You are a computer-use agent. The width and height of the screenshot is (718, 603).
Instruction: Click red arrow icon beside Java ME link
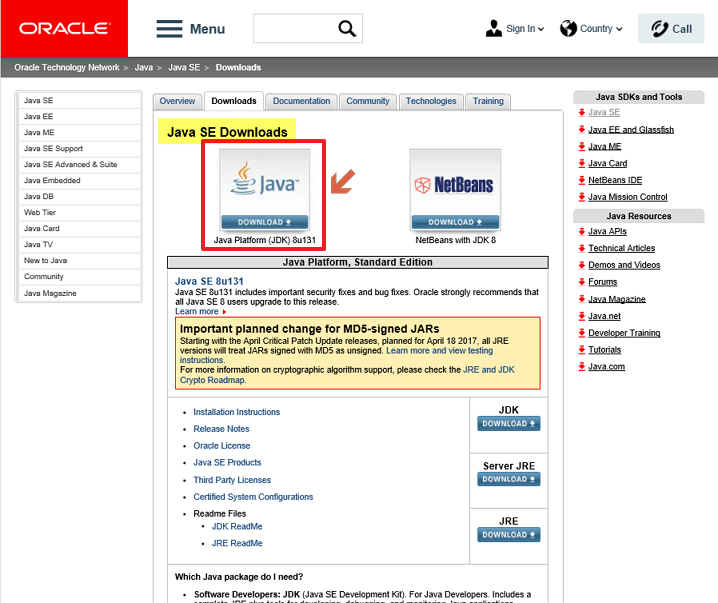tap(582, 147)
